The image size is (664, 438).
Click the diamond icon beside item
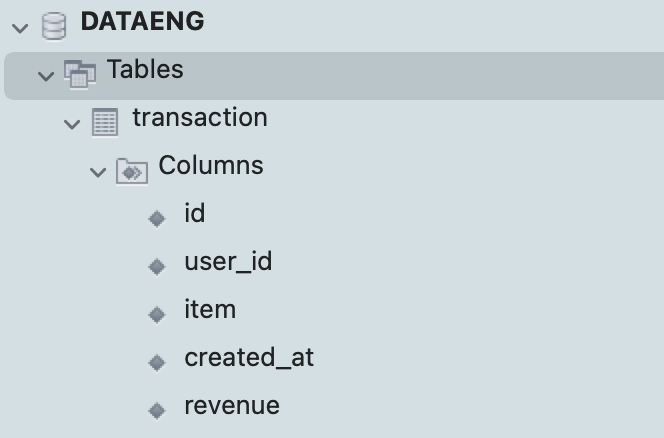tap(156, 314)
